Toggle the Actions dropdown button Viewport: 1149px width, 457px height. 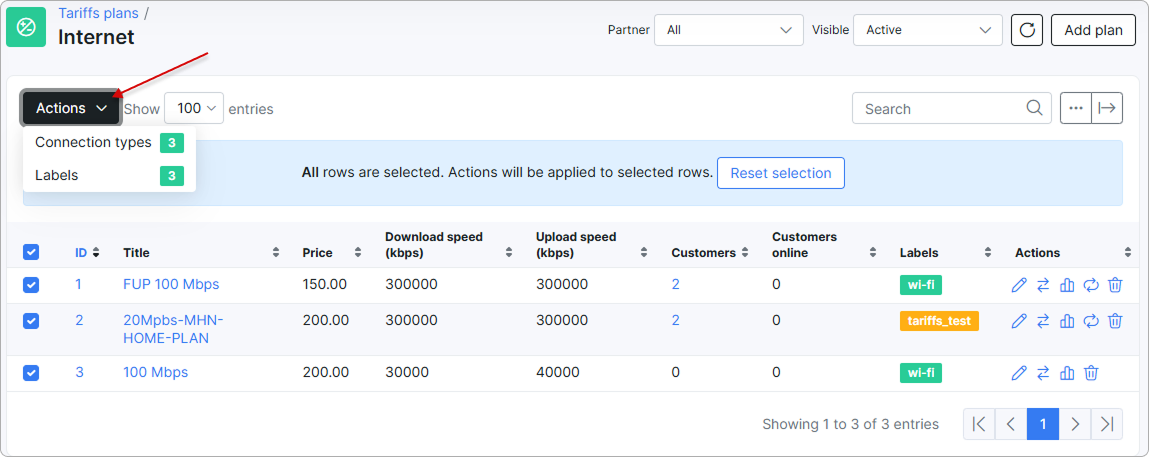pyautogui.click(x=71, y=108)
